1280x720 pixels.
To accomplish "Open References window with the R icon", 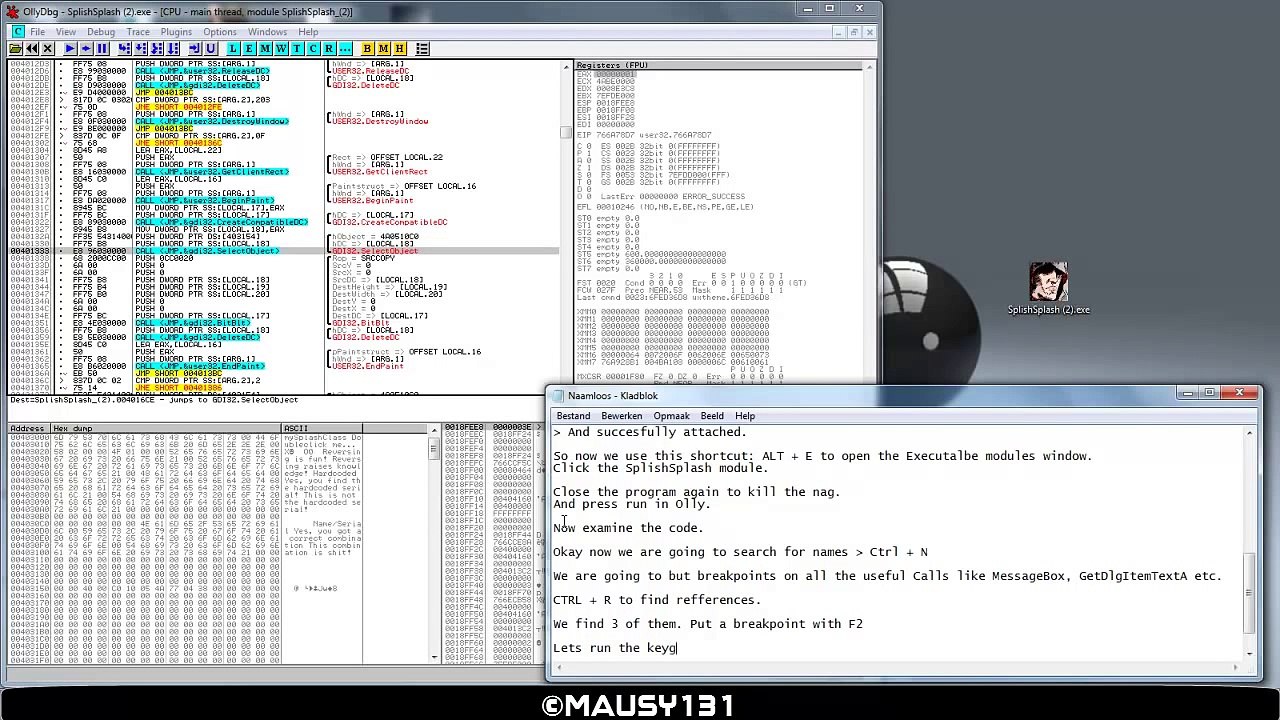I will point(329,49).
